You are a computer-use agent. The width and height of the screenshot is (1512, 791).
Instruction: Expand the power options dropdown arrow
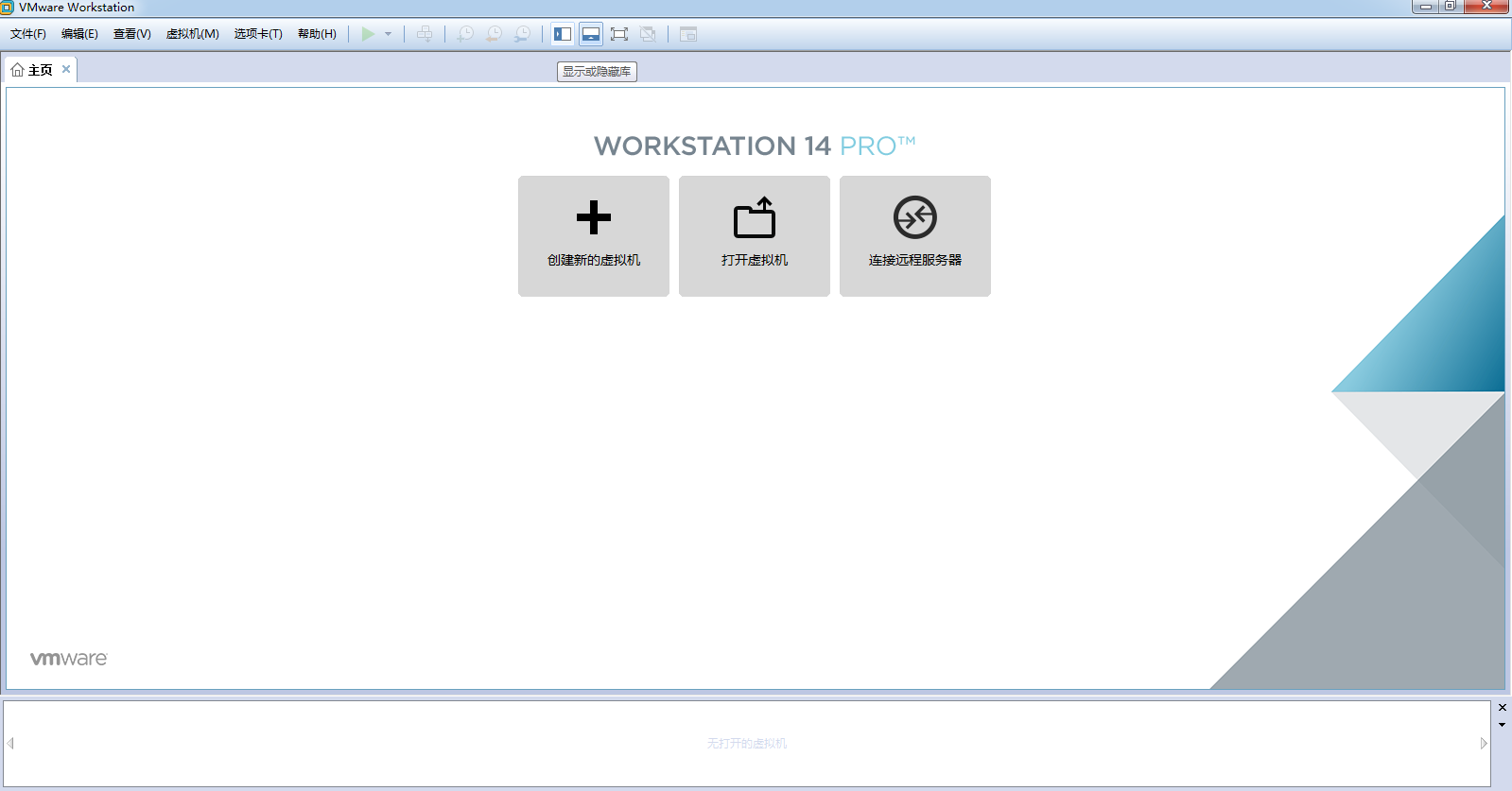388,34
